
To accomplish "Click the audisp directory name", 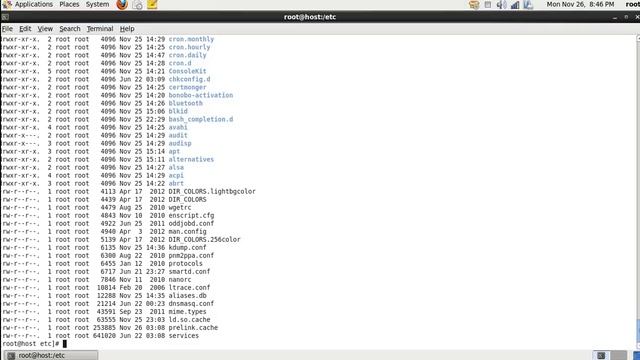I will [x=180, y=143].
